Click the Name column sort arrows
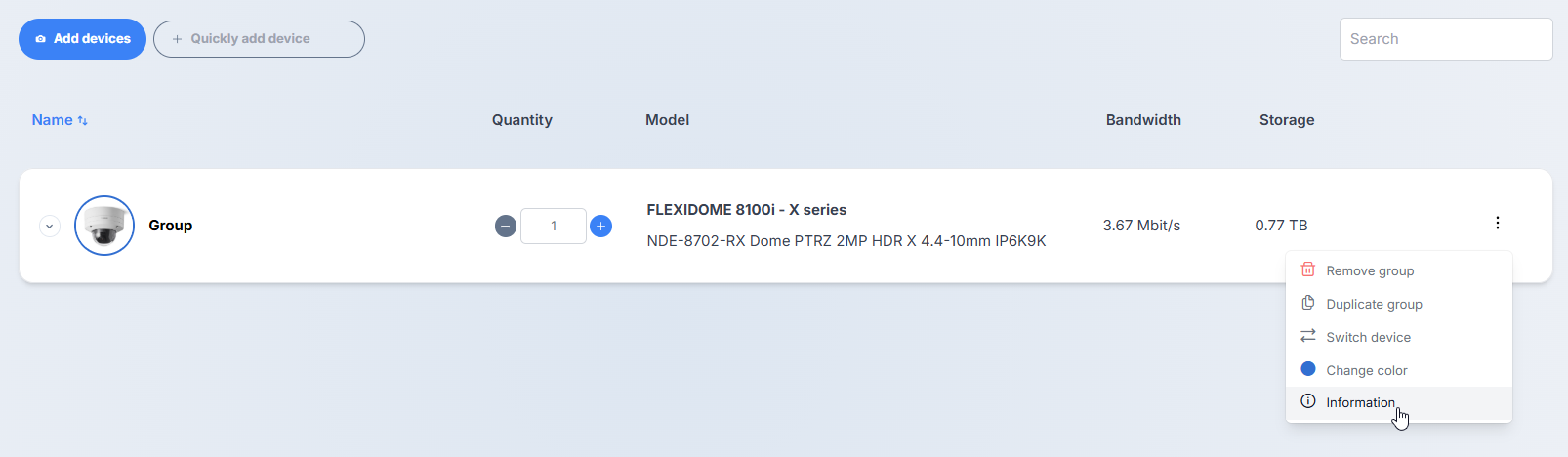 [83, 121]
